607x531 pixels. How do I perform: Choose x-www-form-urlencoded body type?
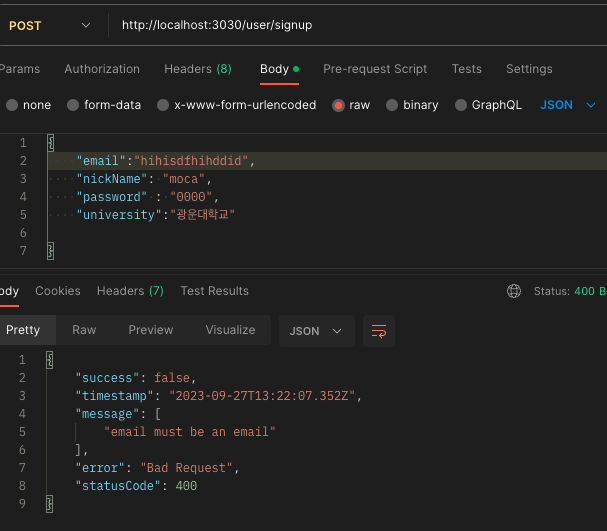click(x=237, y=105)
